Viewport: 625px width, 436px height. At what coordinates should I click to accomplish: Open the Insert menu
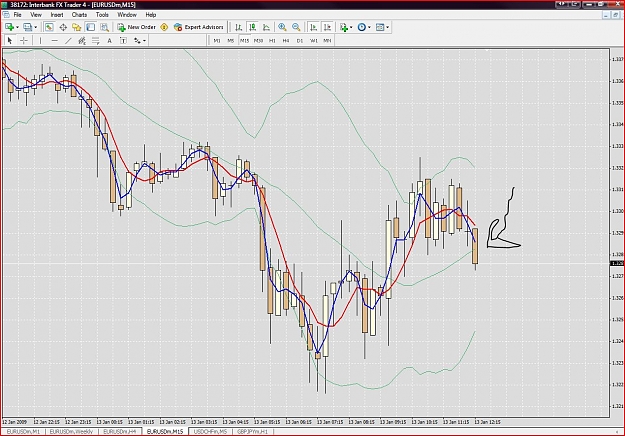(x=57, y=15)
